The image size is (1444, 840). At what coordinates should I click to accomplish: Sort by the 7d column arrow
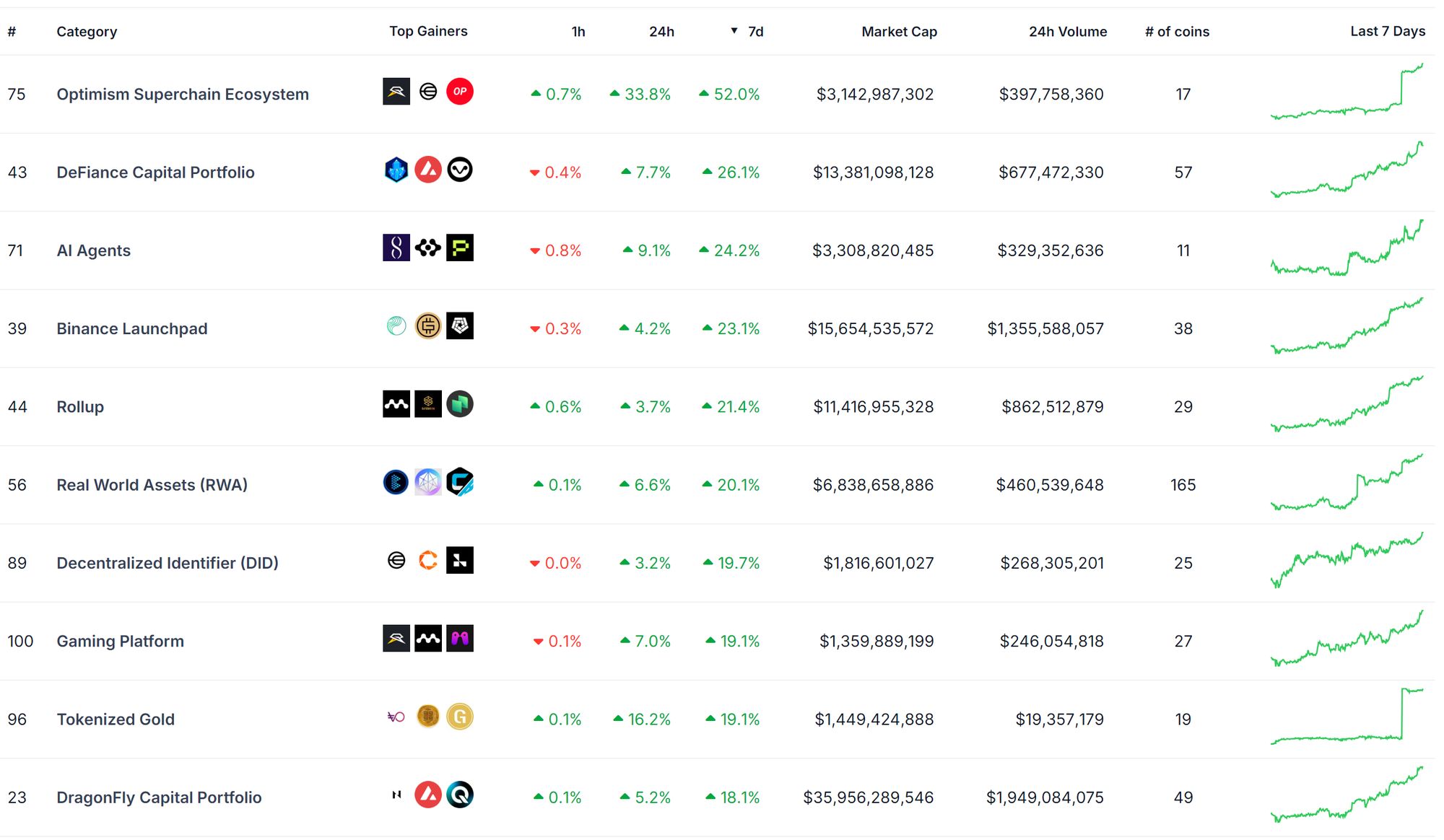(734, 31)
